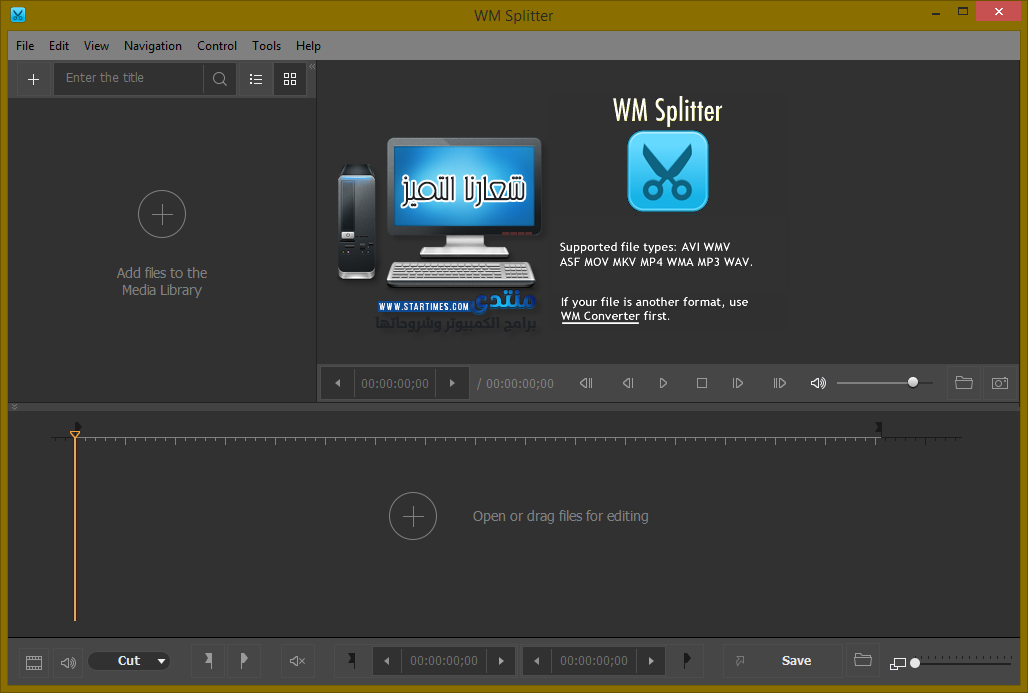Toggle video track display filmstrip icon

(x=33, y=662)
